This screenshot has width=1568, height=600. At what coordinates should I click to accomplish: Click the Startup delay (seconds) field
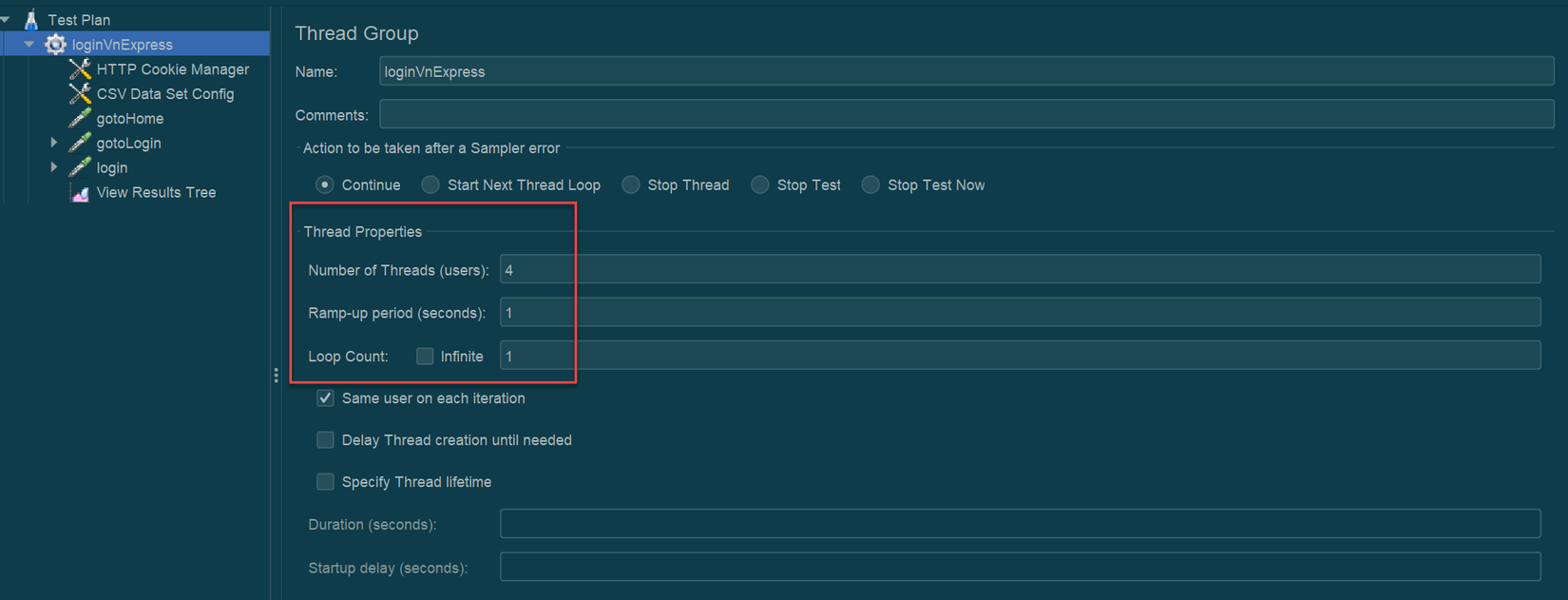pos(1020,567)
